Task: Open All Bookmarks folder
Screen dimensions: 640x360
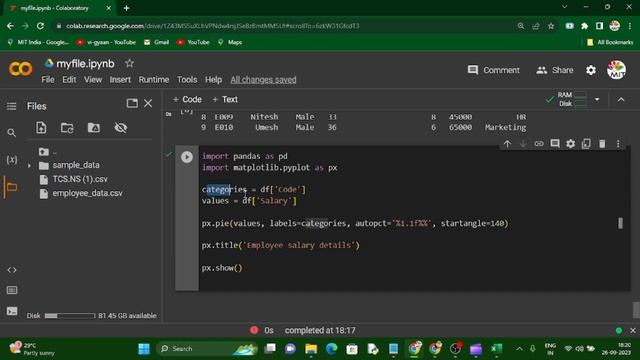Action: tap(610, 42)
